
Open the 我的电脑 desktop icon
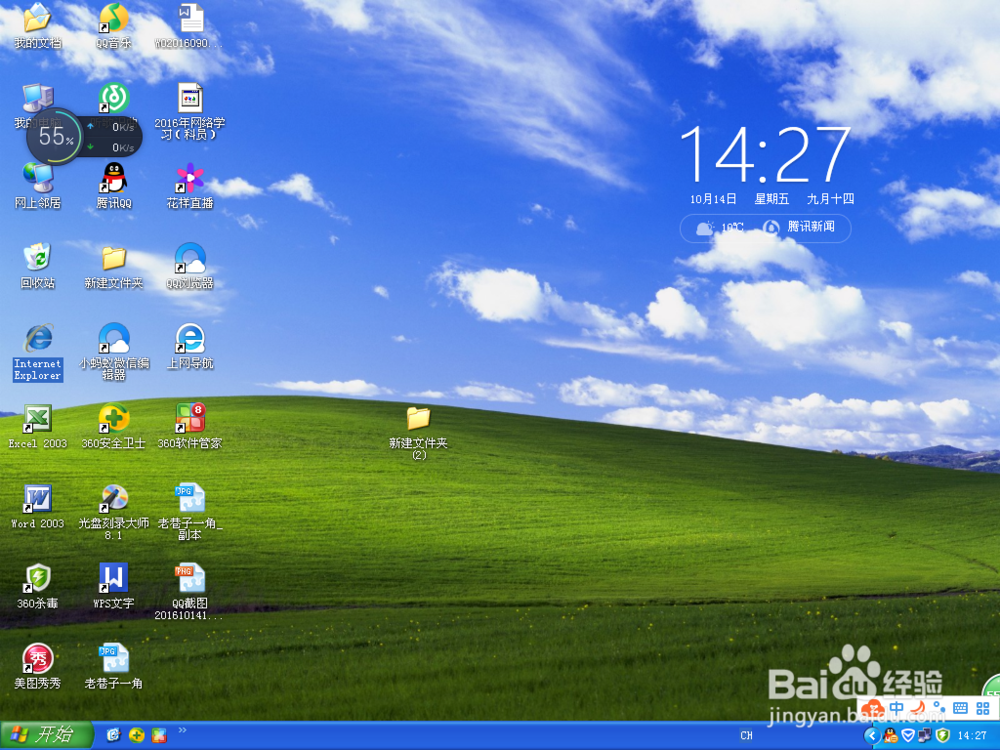point(38,99)
